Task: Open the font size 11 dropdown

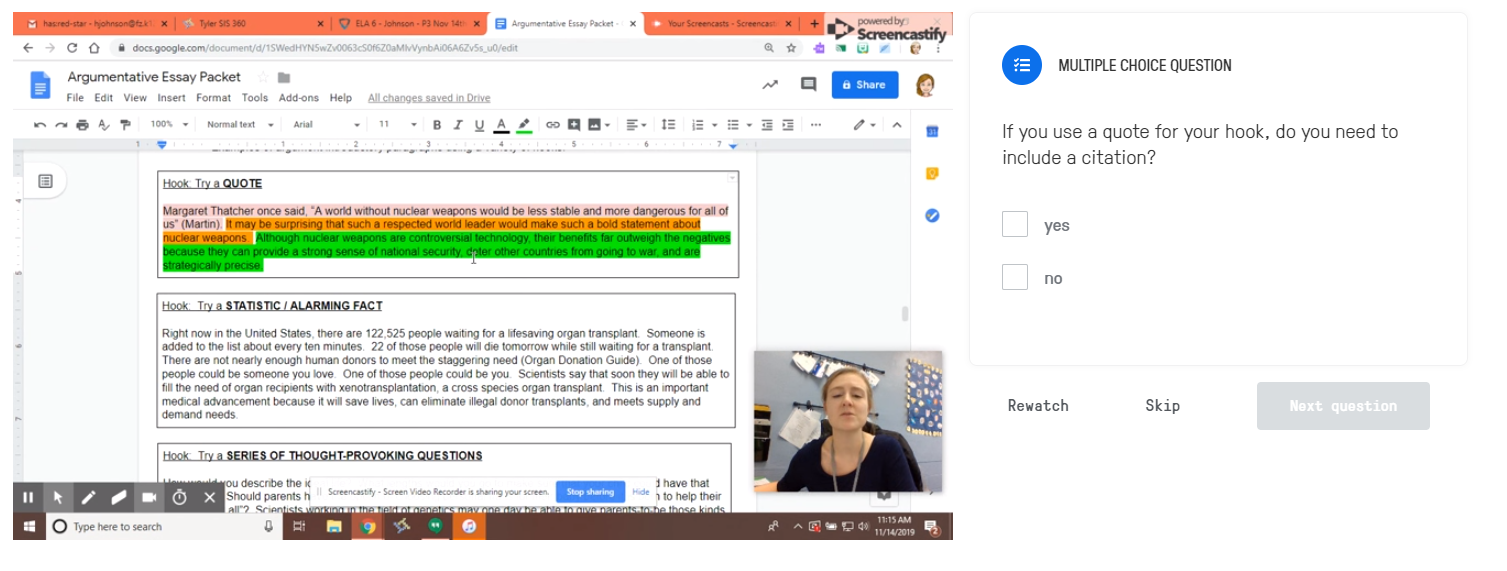Action: (397, 125)
